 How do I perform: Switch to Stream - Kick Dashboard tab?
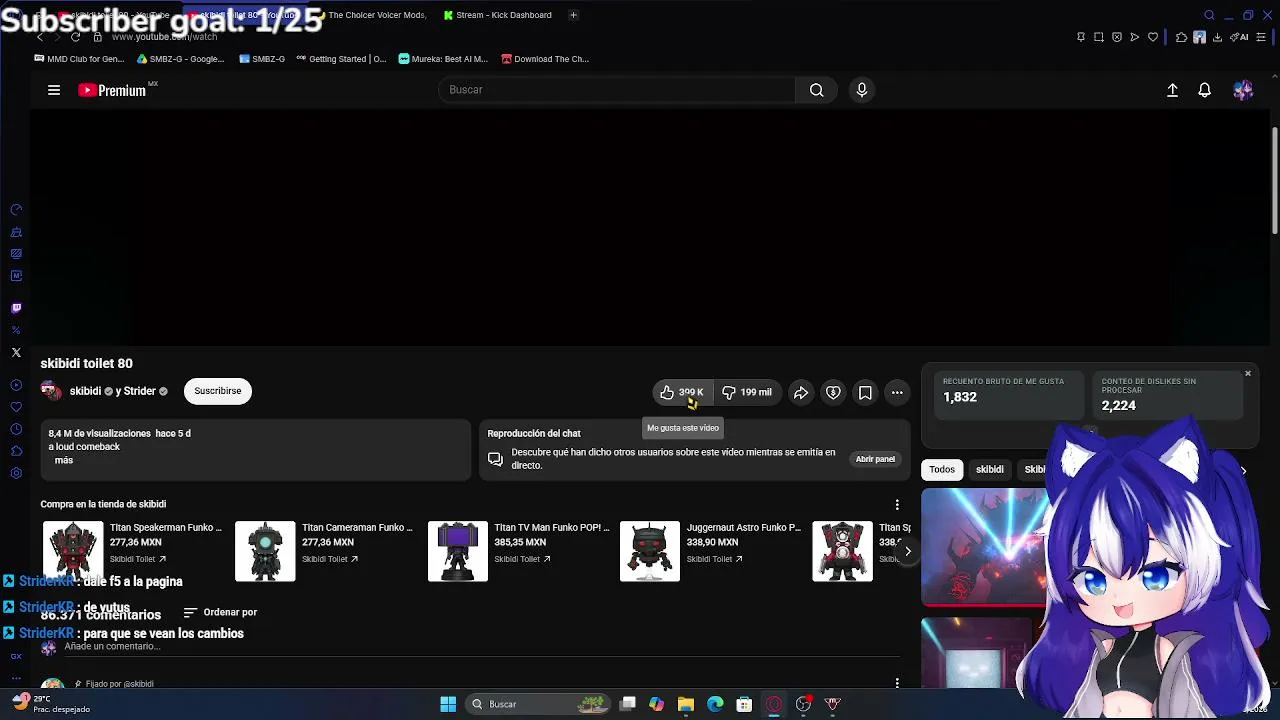(498, 15)
